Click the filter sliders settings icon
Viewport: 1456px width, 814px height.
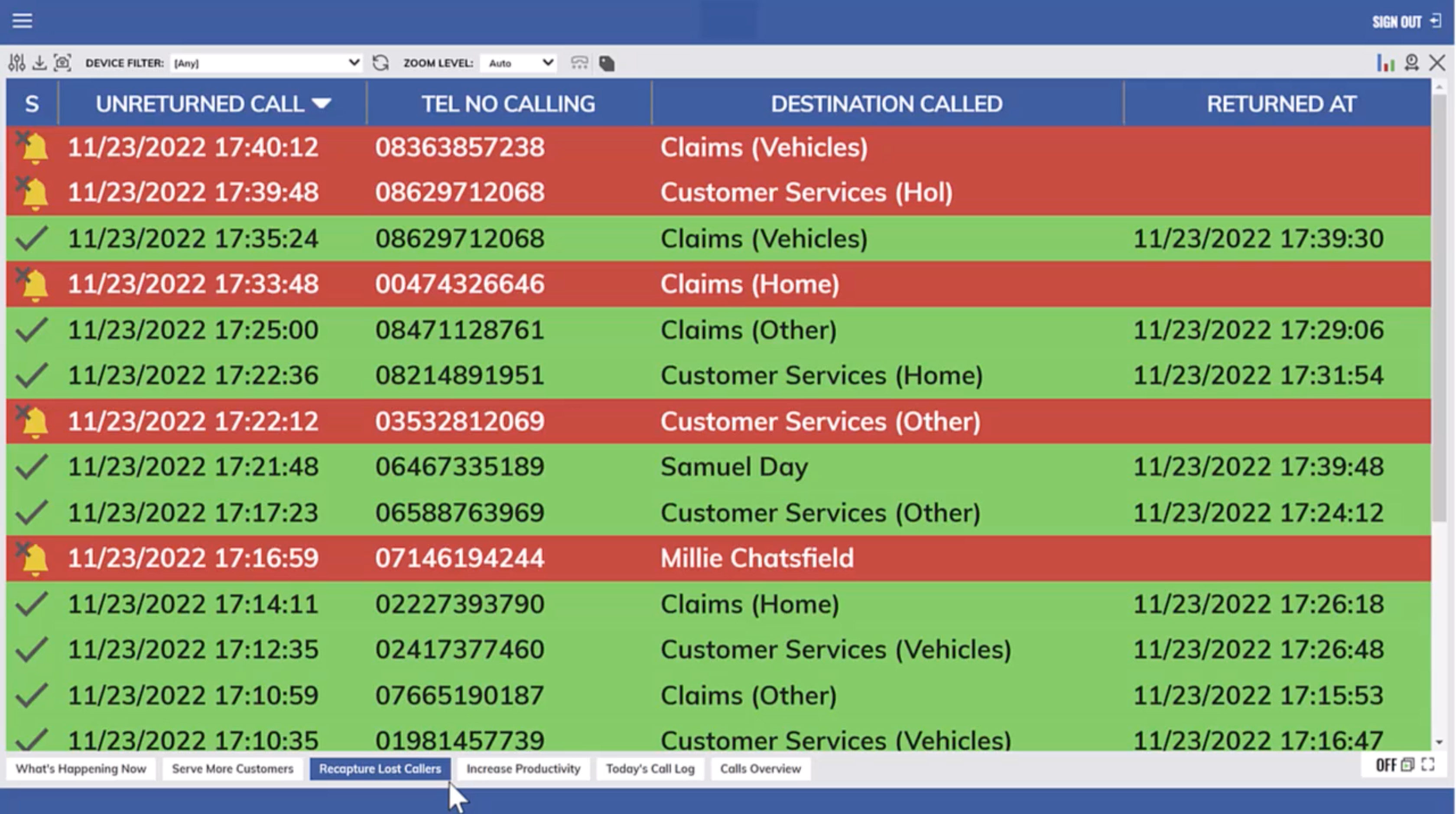16,63
